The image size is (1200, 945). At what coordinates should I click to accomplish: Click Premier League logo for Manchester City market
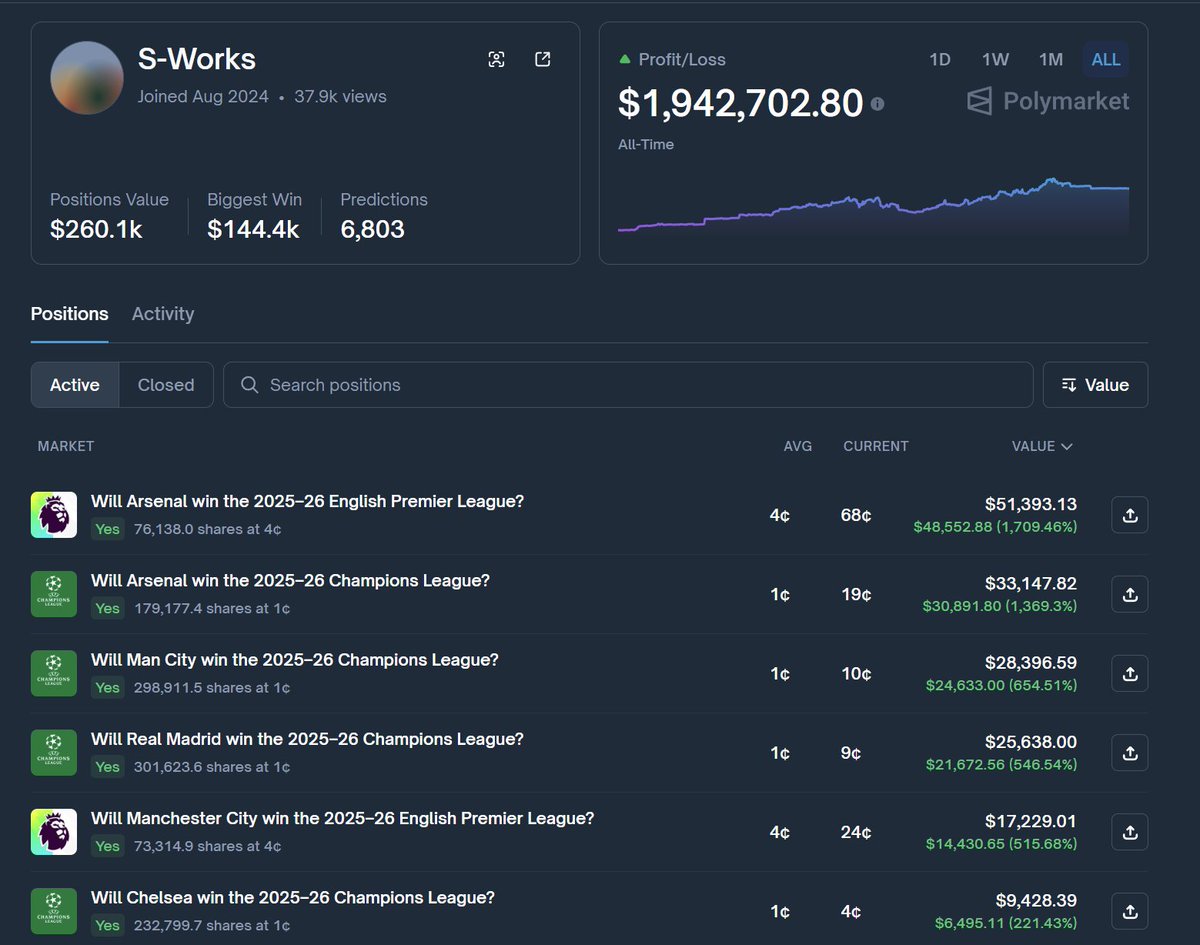pyautogui.click(x=54, y=831)
